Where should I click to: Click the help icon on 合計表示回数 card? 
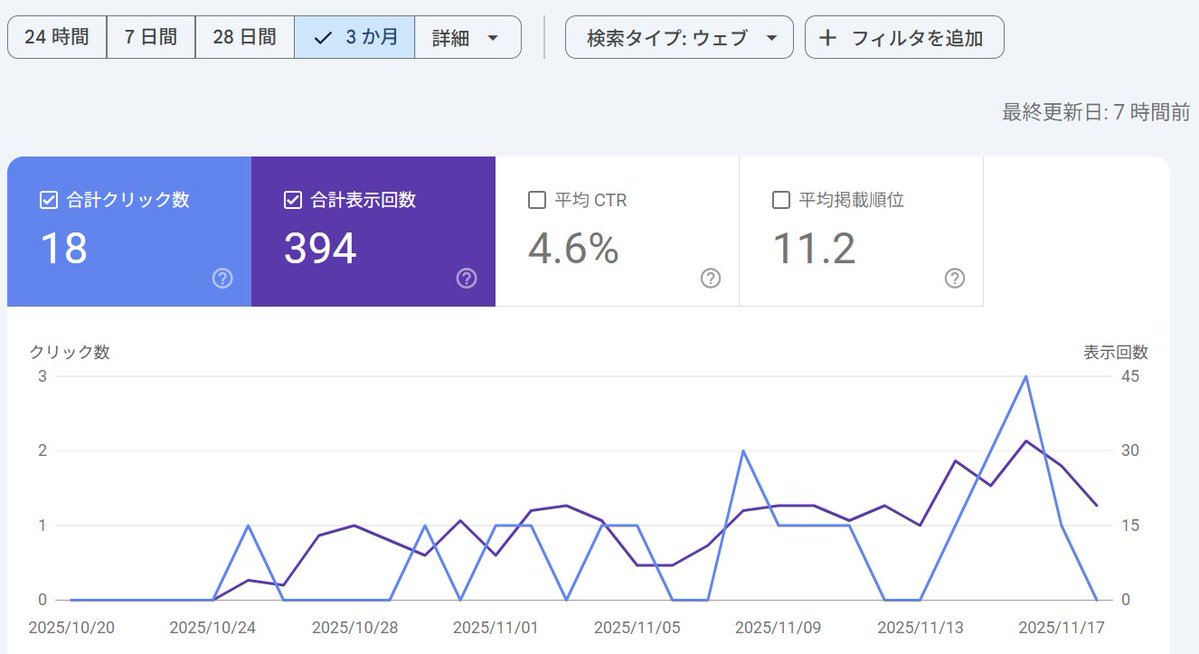466,279
